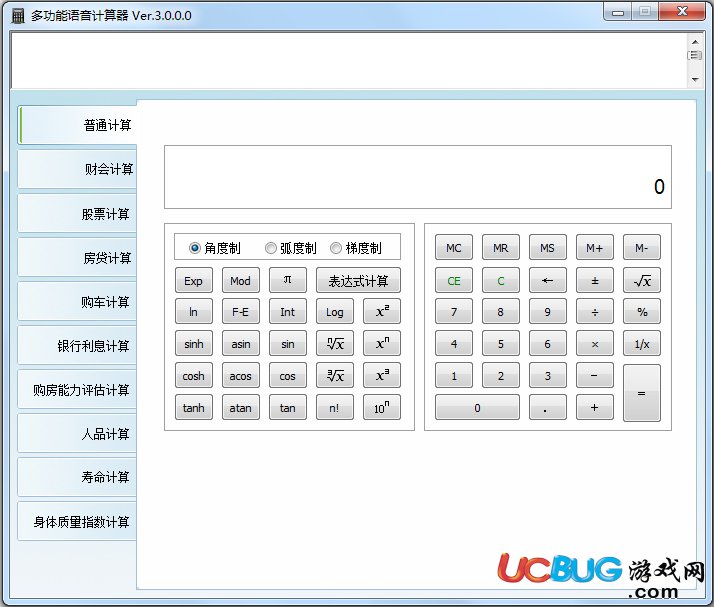Viewport: 714px width, 607px height.
Task: Open the 购房能力评估计算 tab
Action: tap(77, 390)
